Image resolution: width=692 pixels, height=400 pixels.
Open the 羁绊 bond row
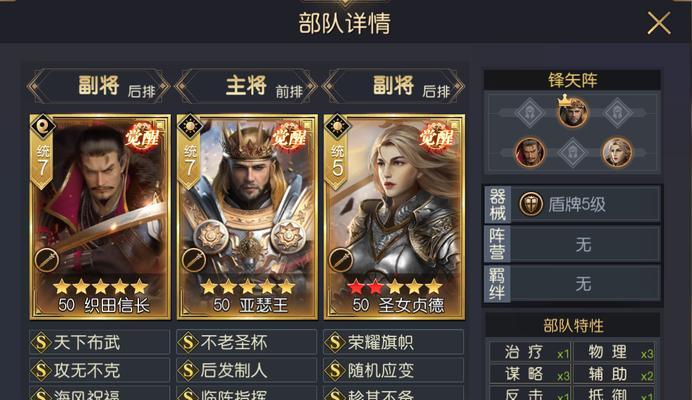click(572, 283)
